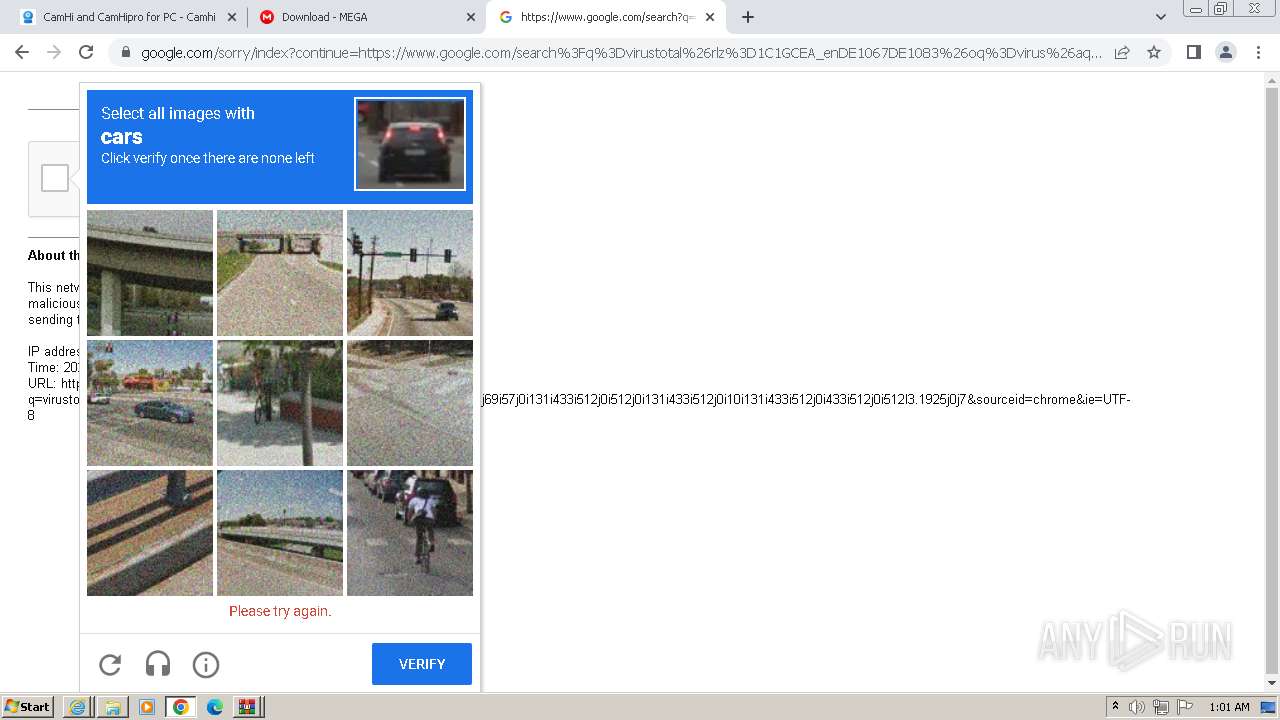Viewport: 1280px width, 720px height.
Task: Open a new browser tab
Action: point(748,17)
